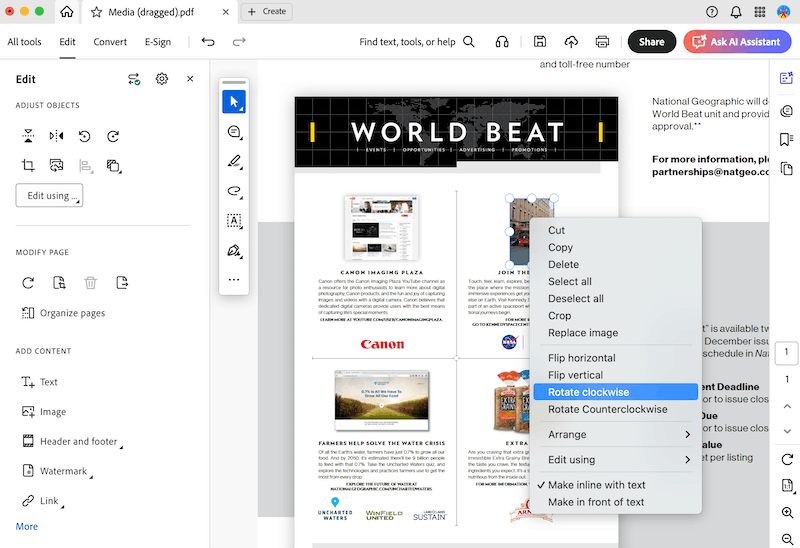
Task: Rotate object counterclockwise in Adjust Objects
Action: (84, 136)
